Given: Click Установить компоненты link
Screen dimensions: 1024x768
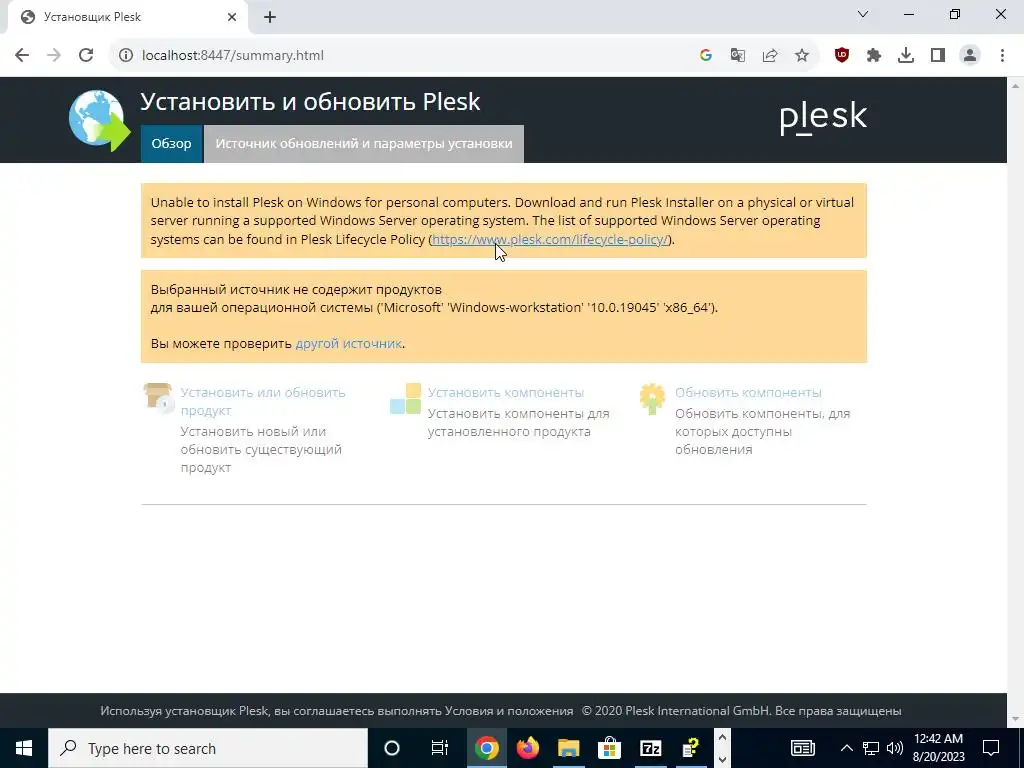Looking at the screenshot, I should pyautogui.click(x=506, y=392).
